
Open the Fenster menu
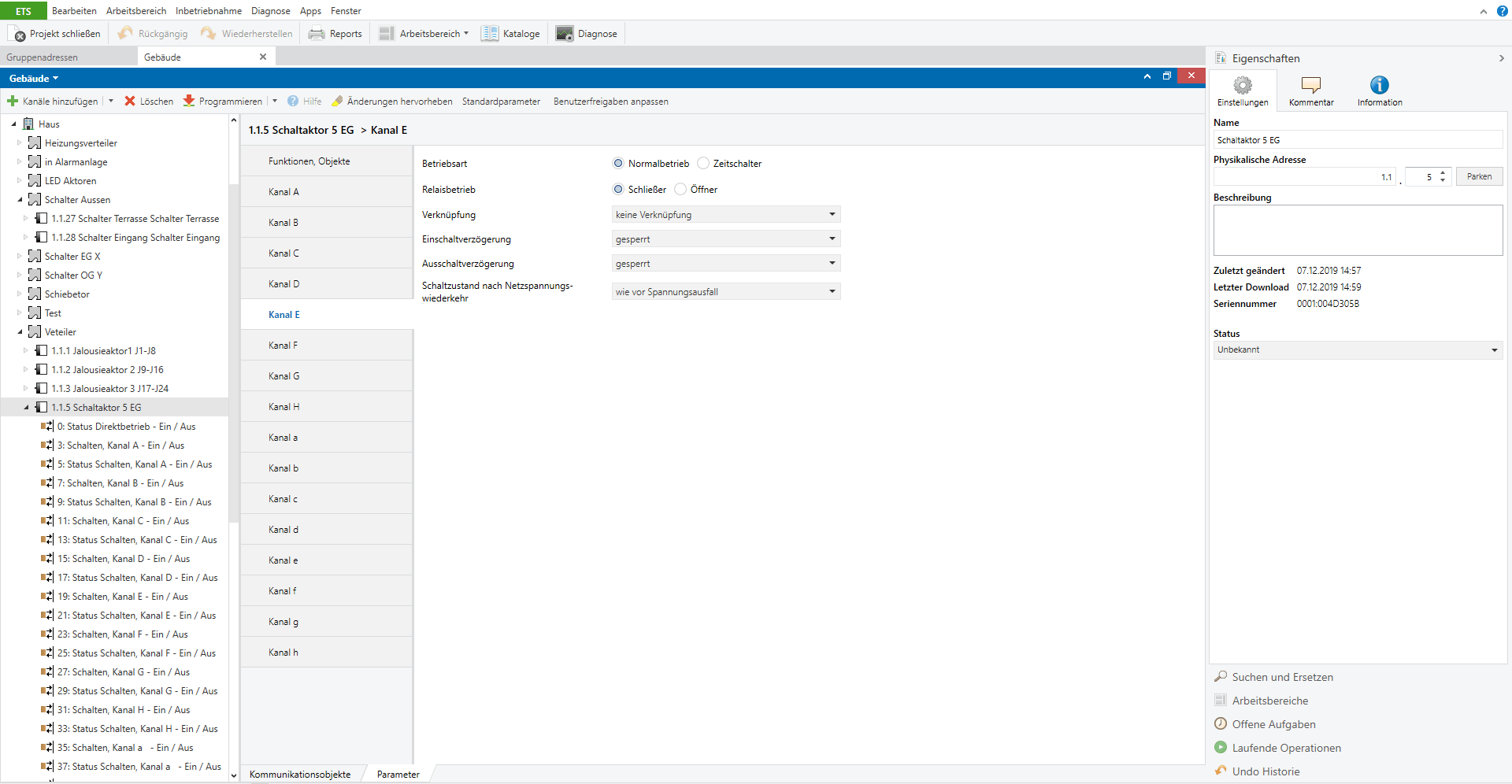(346, 11)
